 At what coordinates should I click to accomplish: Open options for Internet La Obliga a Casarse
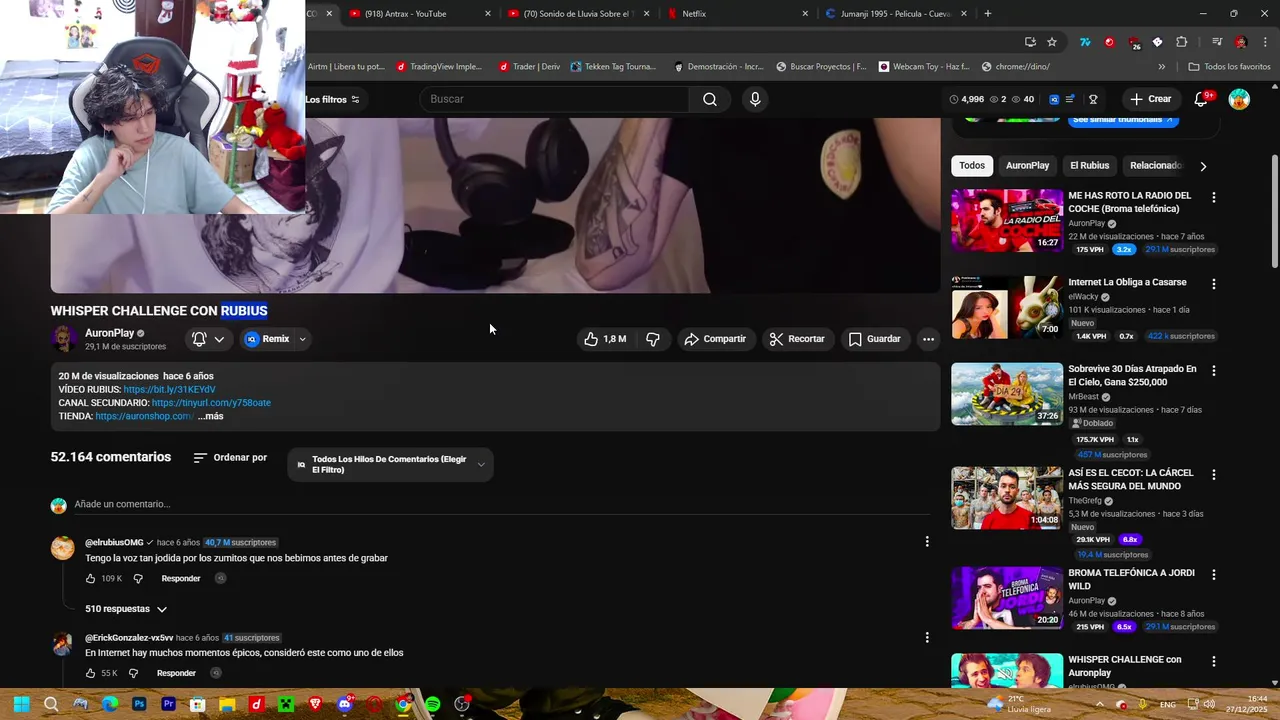pyautogui.click(x=1213, y=284)
